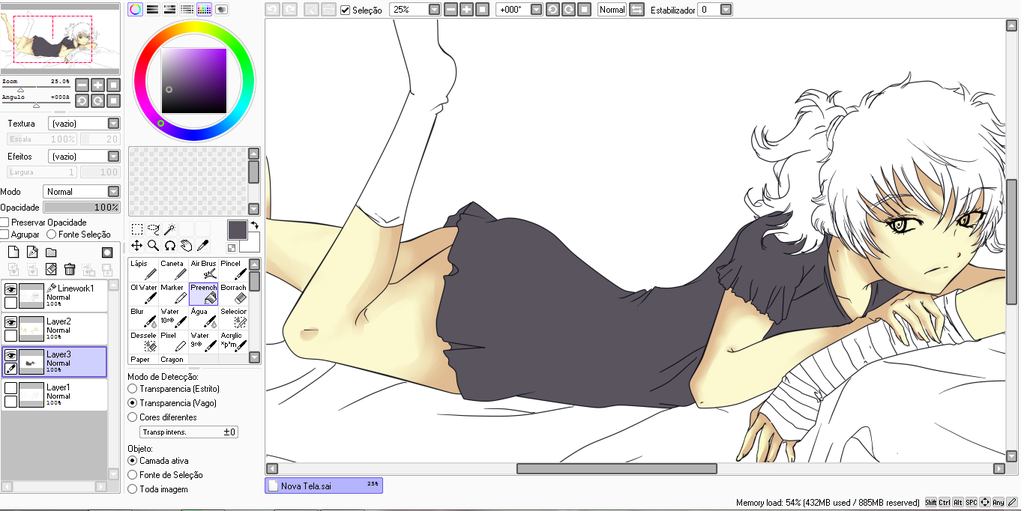The width and height of the screenshot is (1024, 511).
Task: Open the Estabilizador value dropdown
Action: pos(726,10)
